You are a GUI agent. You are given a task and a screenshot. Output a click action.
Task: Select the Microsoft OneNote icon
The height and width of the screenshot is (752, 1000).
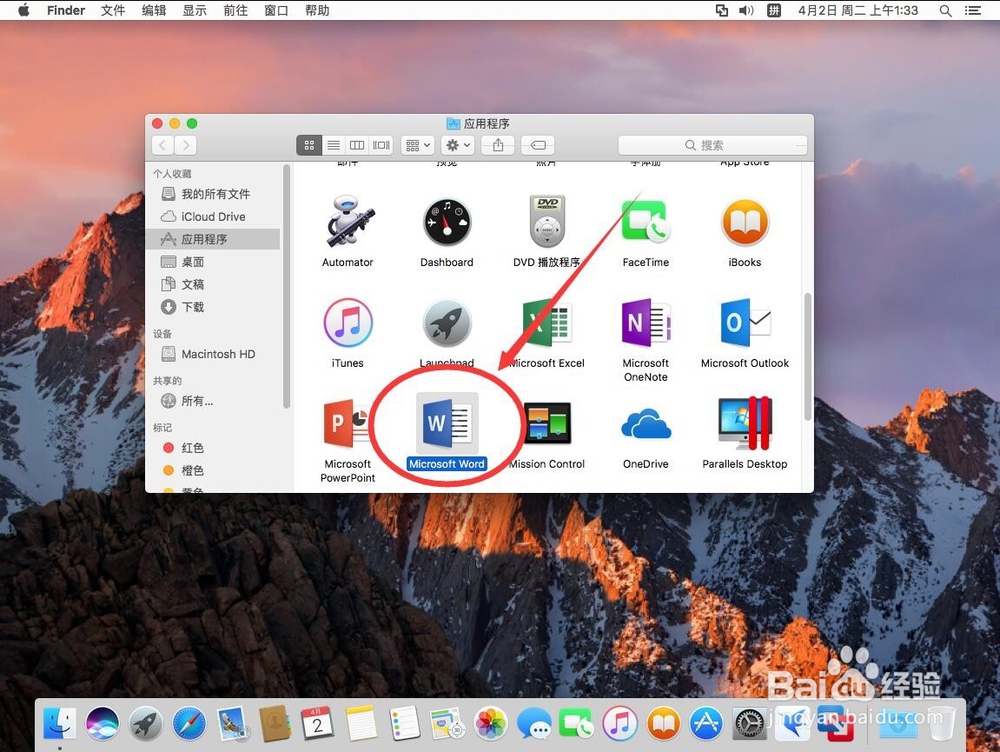click(x=645, y=323)
